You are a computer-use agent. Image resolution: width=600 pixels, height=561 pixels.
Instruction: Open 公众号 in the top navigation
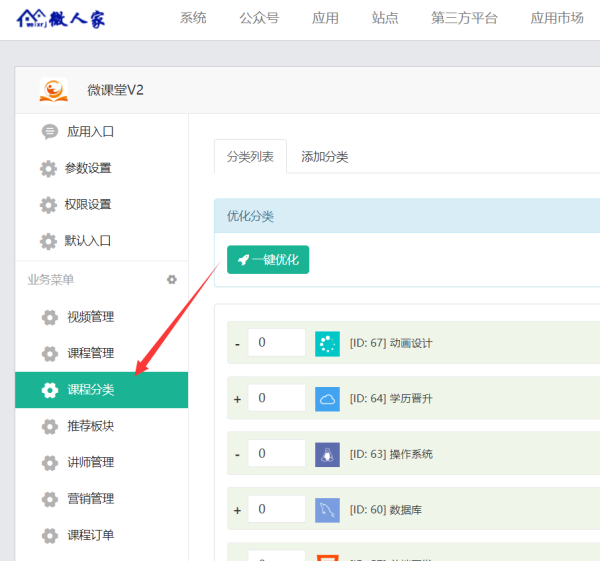point(259,18)
